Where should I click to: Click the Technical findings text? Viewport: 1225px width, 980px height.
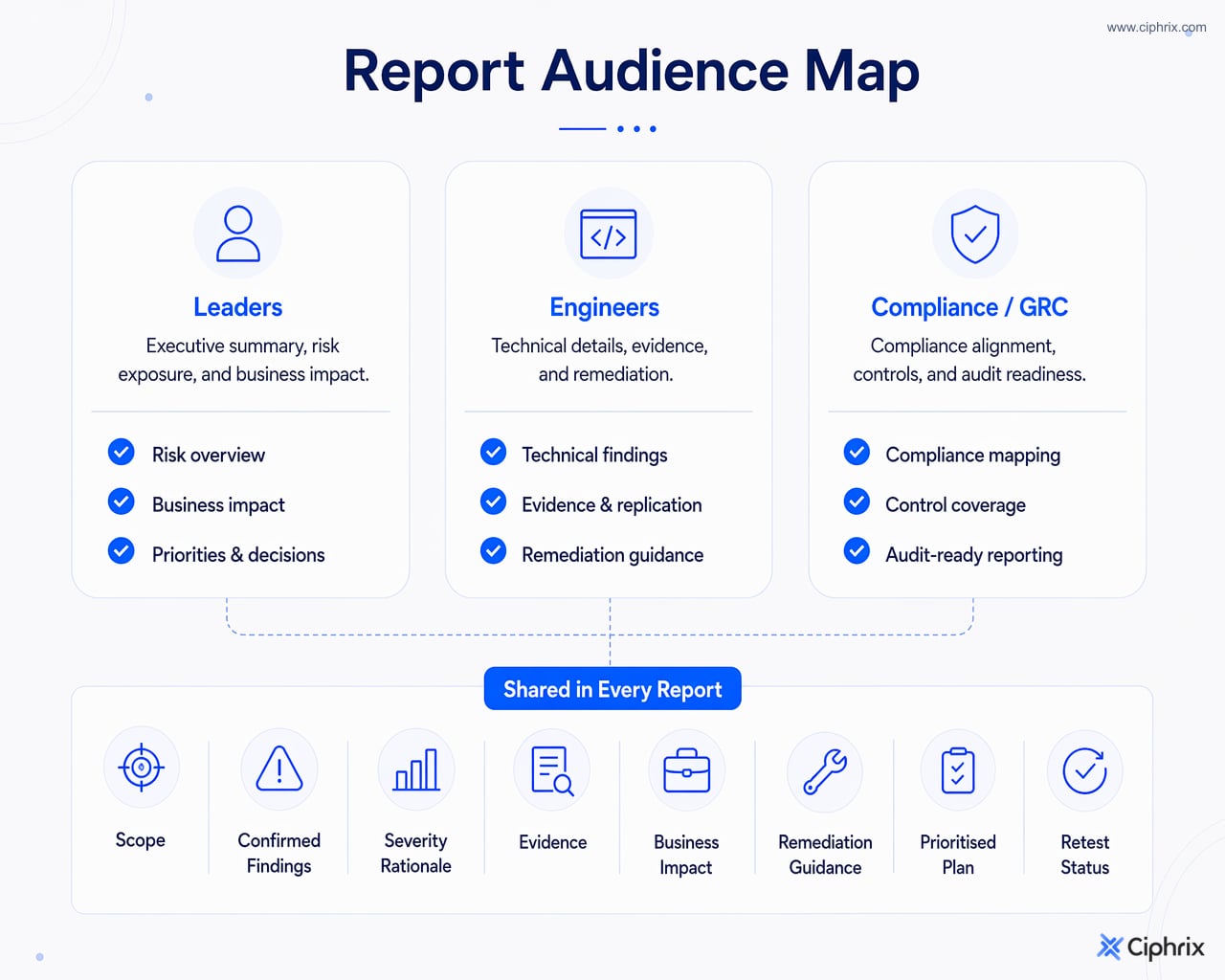point(594,456)
